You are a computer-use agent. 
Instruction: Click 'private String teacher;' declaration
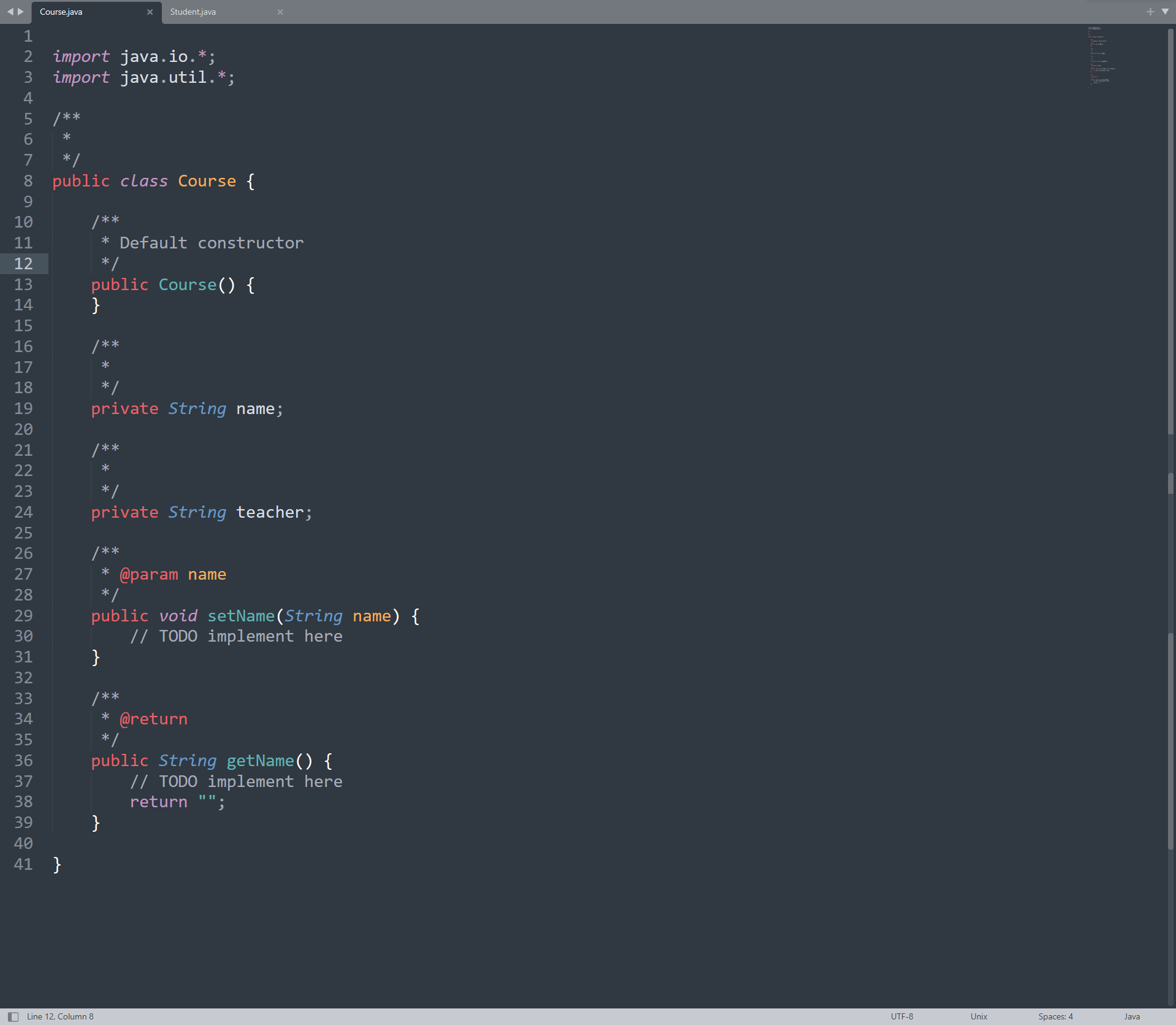point(202,512)
